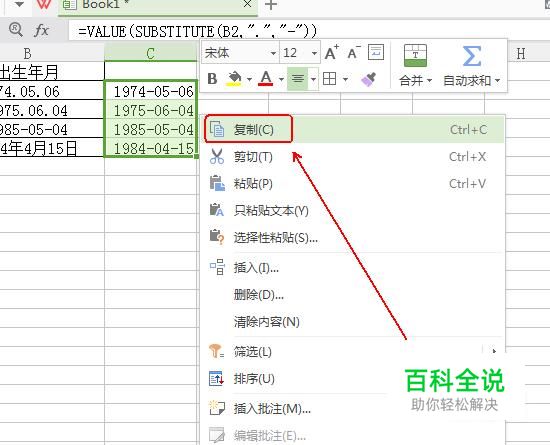
Task: Click the zoom magnifier icon beside fx
Action: click(16, 29)
